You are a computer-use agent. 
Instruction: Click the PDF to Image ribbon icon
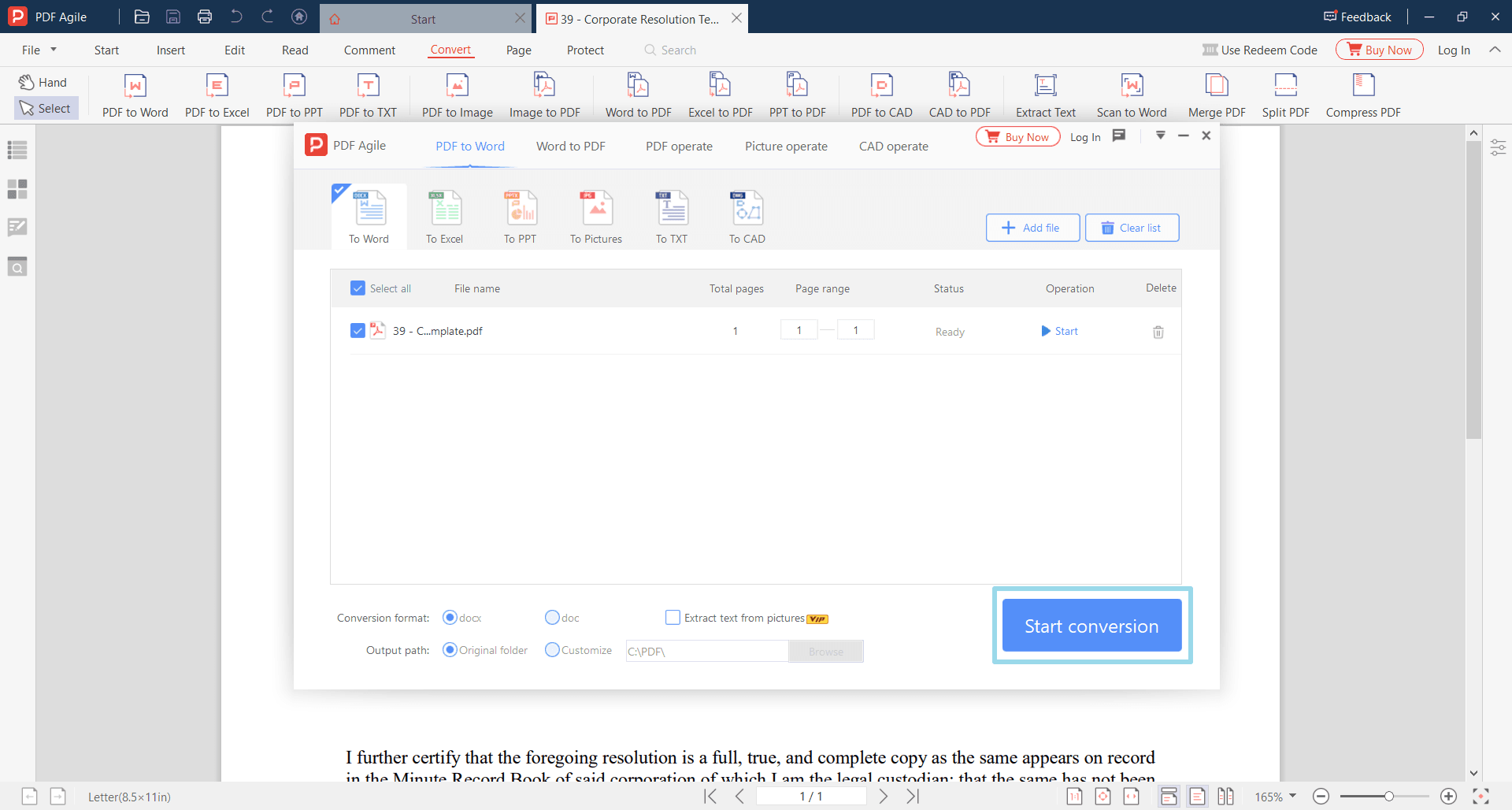point(458,95)
